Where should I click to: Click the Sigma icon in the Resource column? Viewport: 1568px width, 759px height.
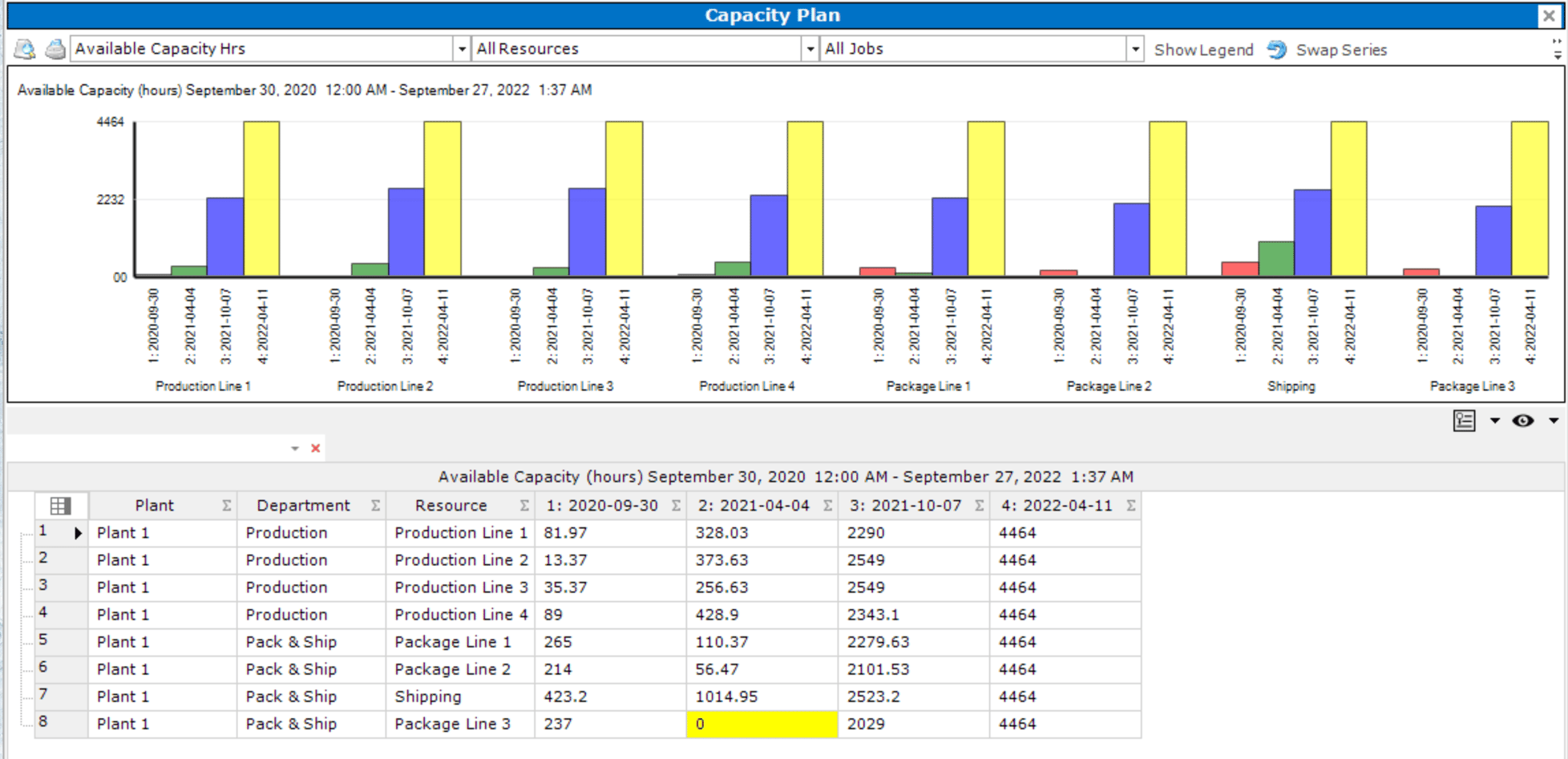[523, 505]
